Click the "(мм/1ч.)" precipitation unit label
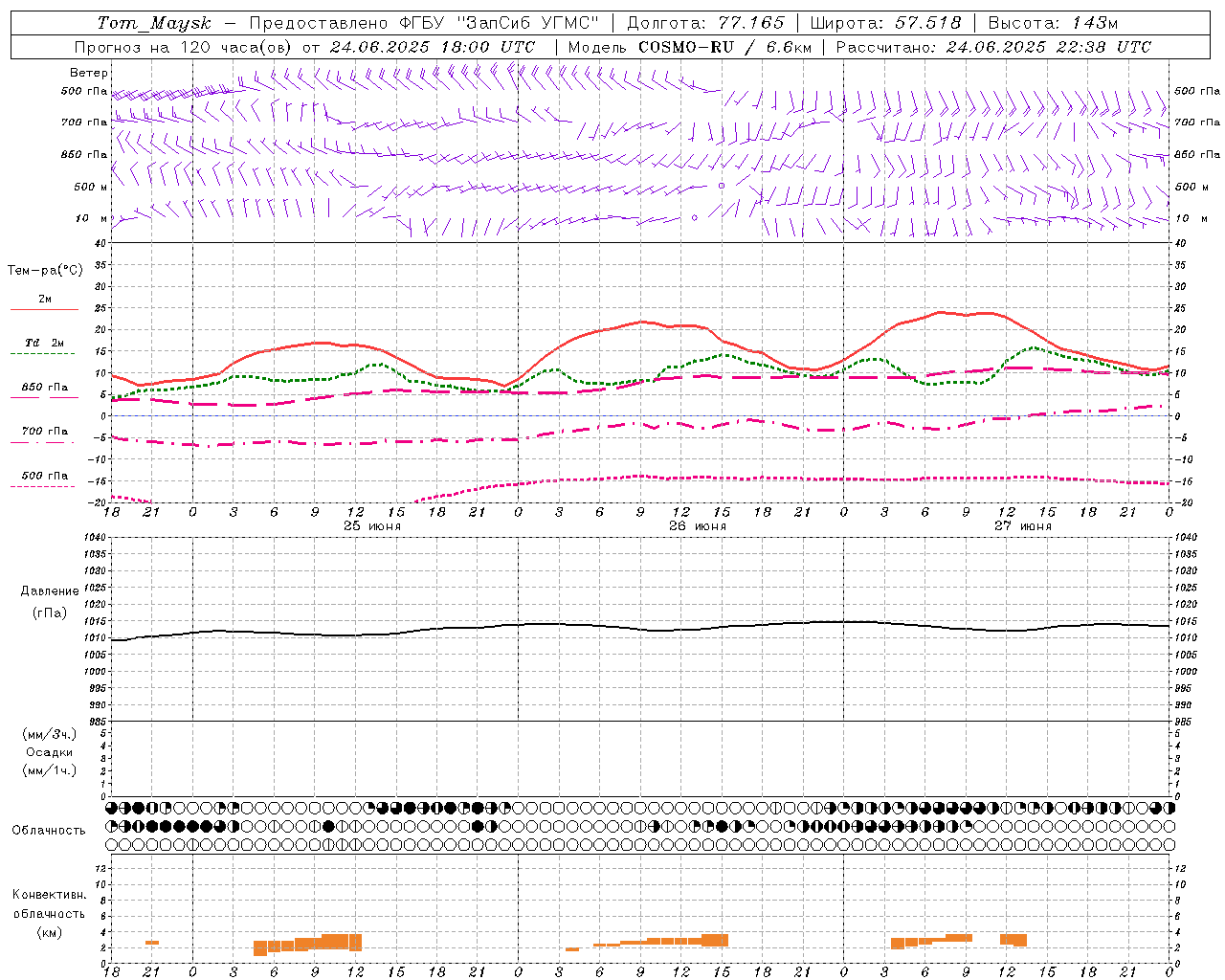1225x980 pixels. click(x=50, y=770)
